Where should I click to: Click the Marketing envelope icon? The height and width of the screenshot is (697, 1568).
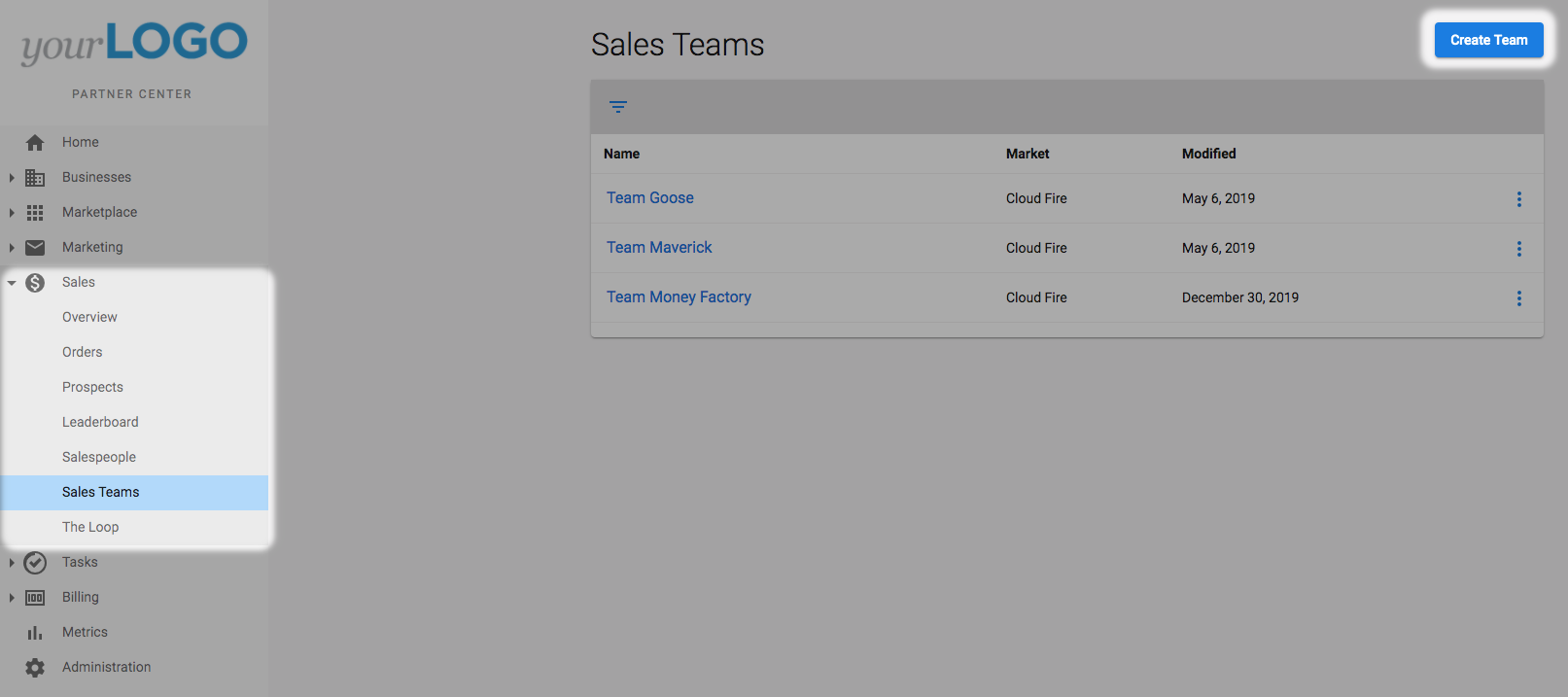tap(35, 248)
